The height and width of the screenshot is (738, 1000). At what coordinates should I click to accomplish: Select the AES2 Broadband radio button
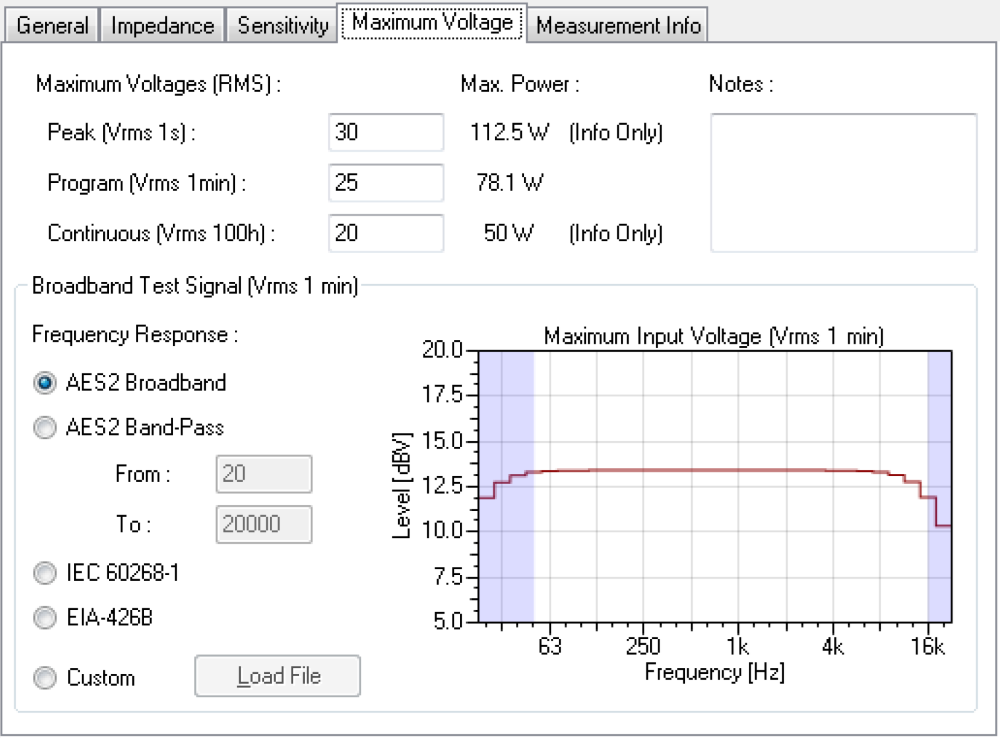[45, 383]
